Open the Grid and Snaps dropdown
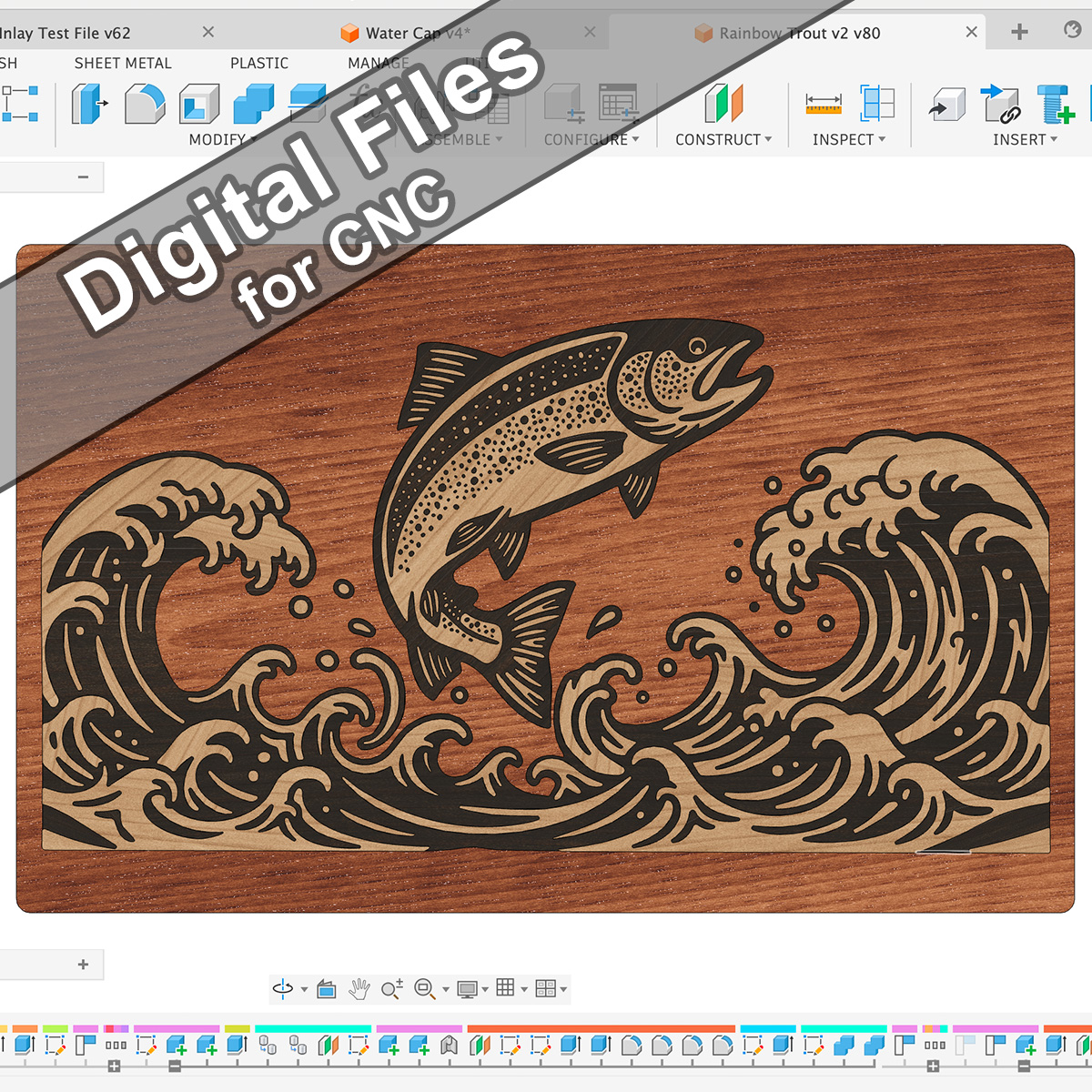 510,989
